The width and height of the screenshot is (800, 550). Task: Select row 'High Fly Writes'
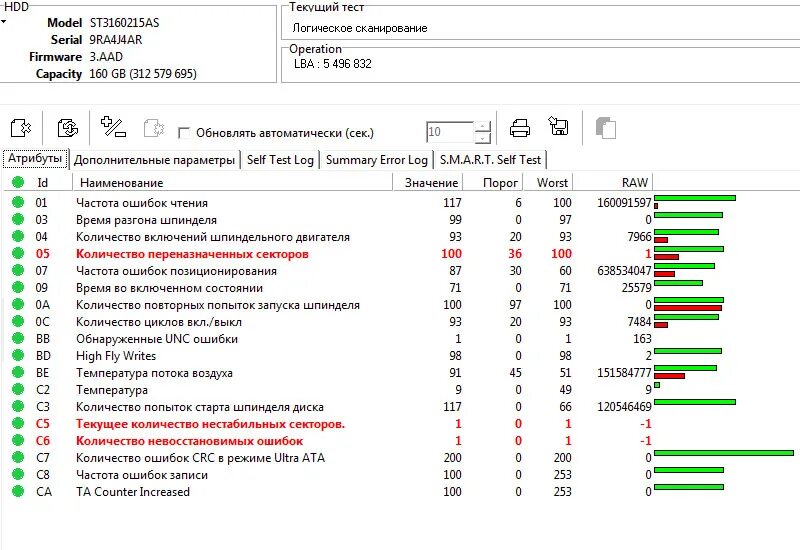(x=398, y=356)
